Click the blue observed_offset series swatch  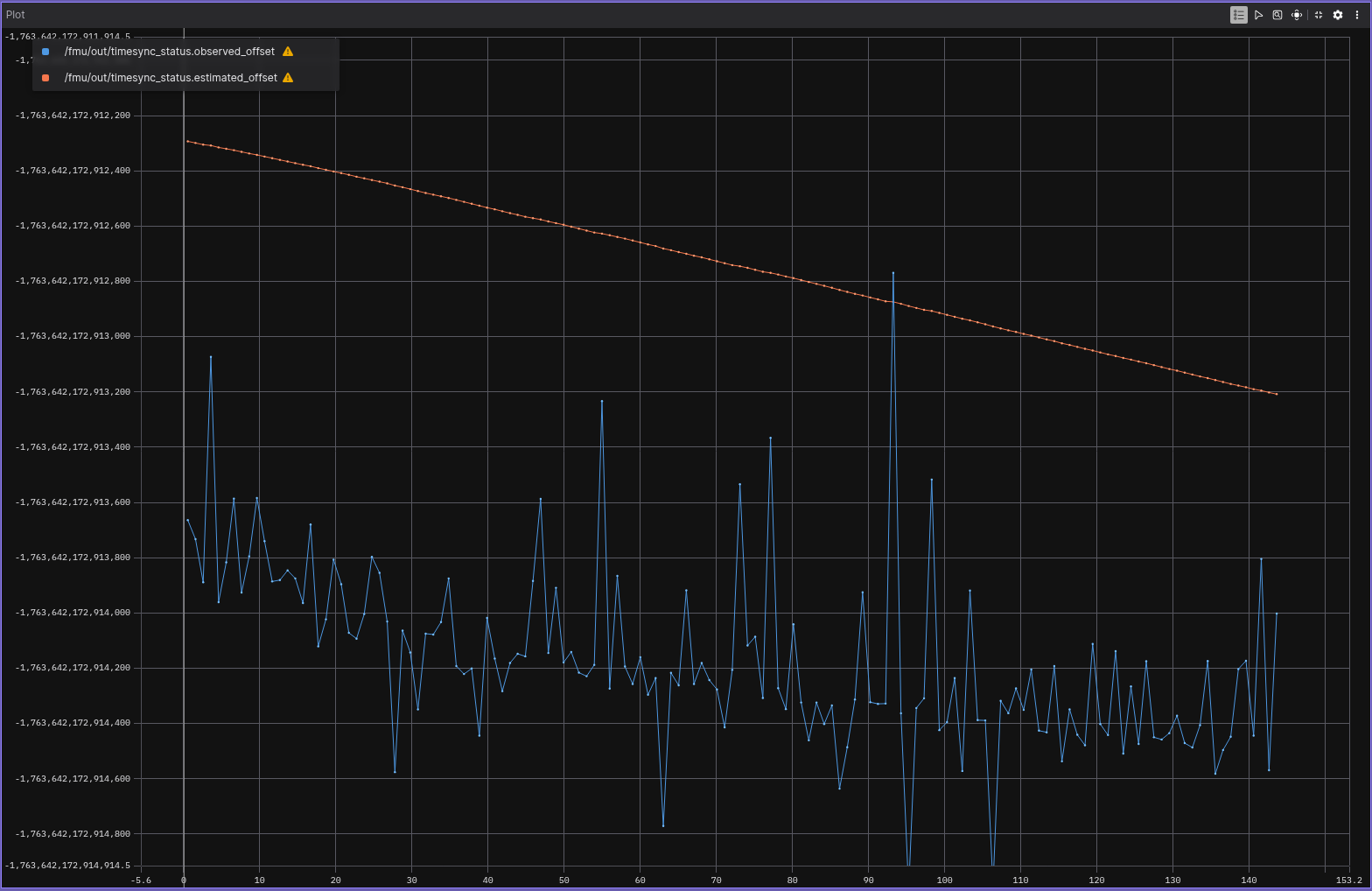[x=45, y=52]
